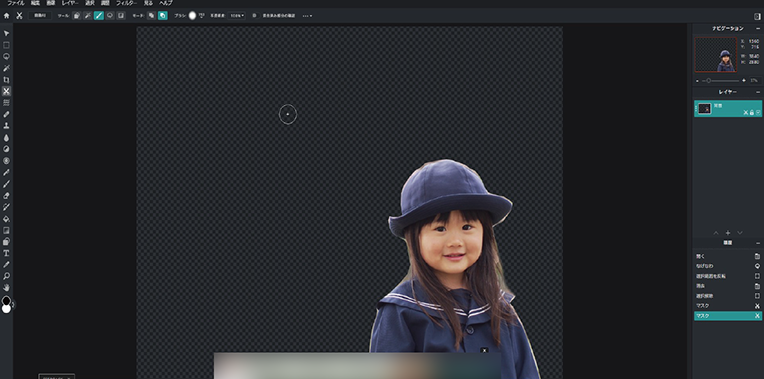The image size is (764, 379).
Task: Click the Home icon in options bar
Action: (6, 16)
